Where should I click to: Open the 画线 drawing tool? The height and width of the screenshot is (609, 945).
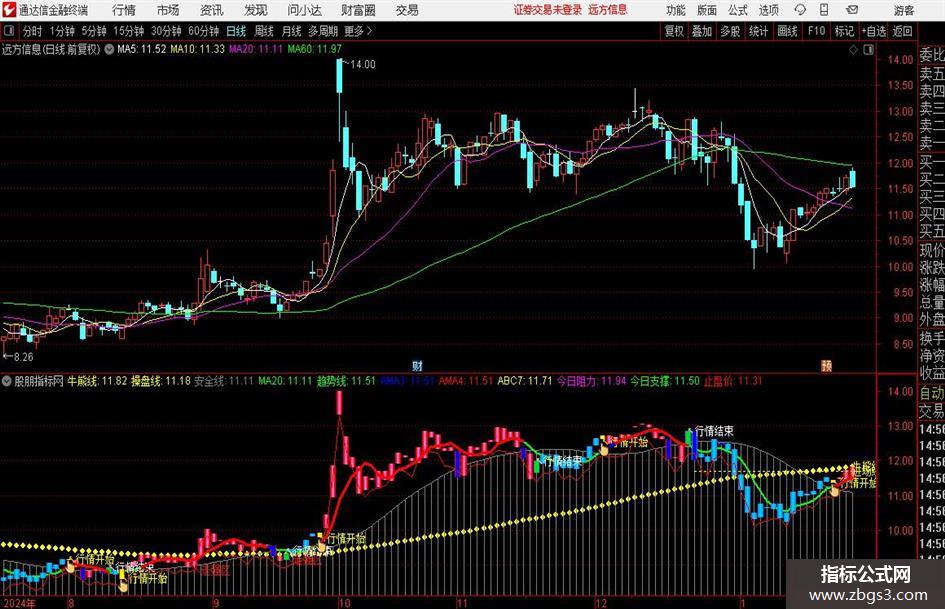(x=787, y=31)
